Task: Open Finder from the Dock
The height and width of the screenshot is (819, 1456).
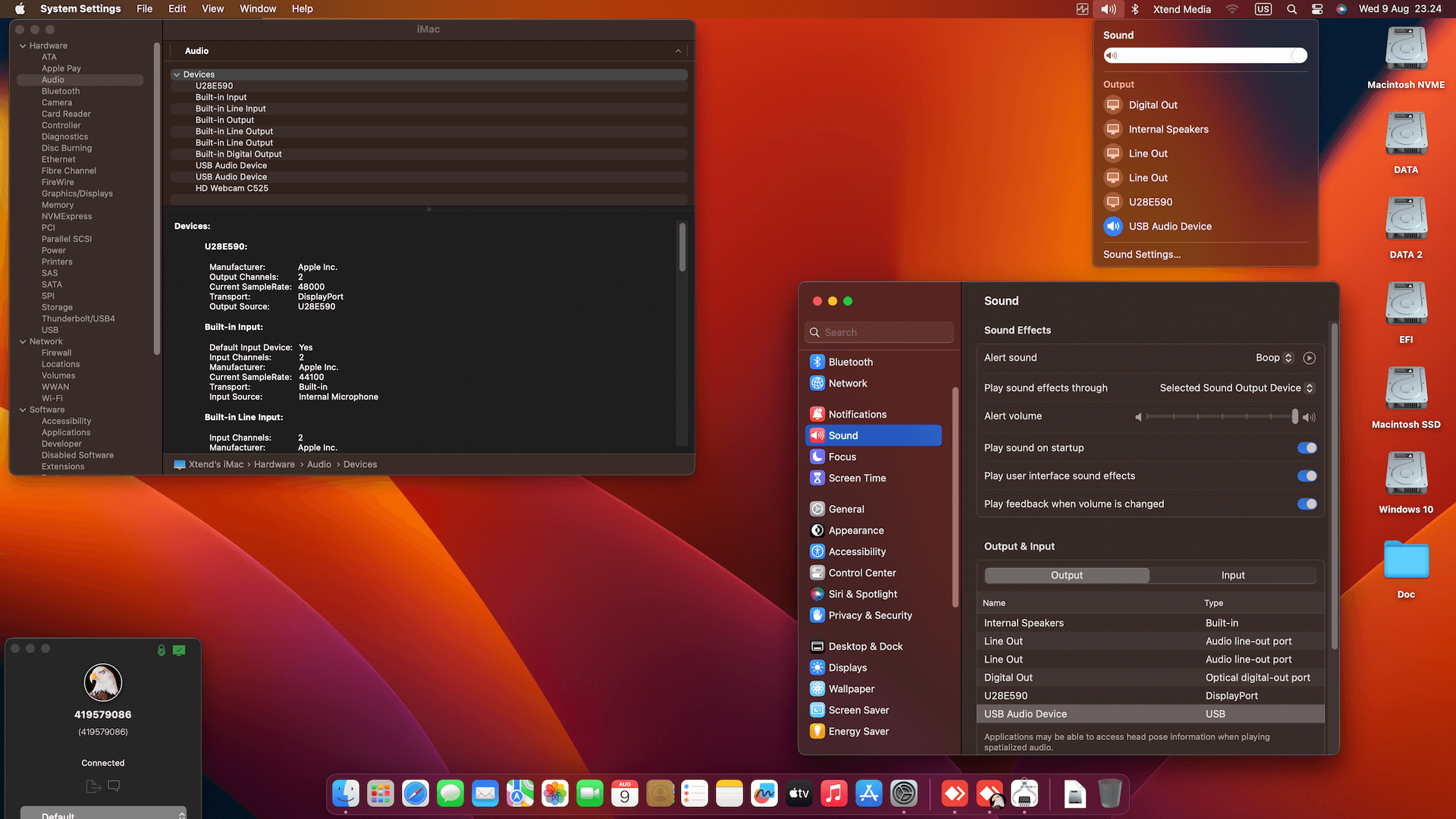Action: tap(346, 794)
